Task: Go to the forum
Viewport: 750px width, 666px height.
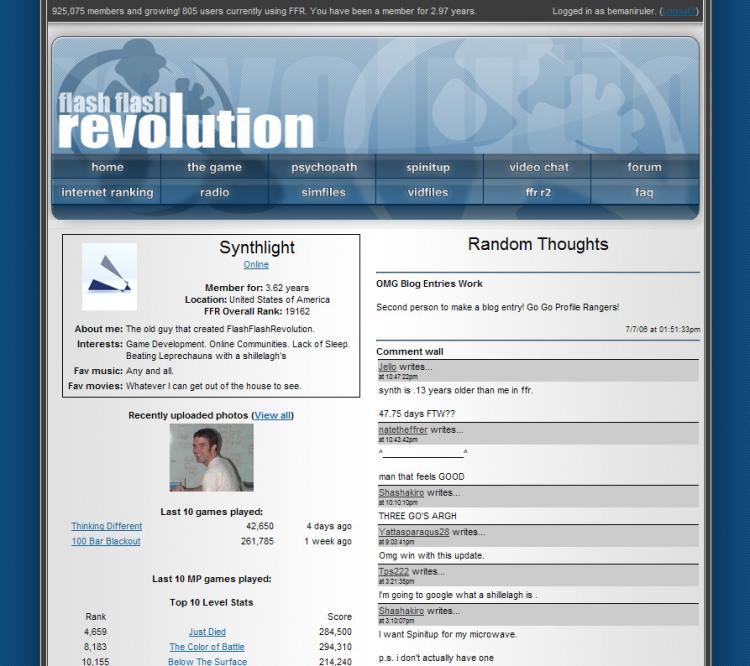Action: point(644,167)
